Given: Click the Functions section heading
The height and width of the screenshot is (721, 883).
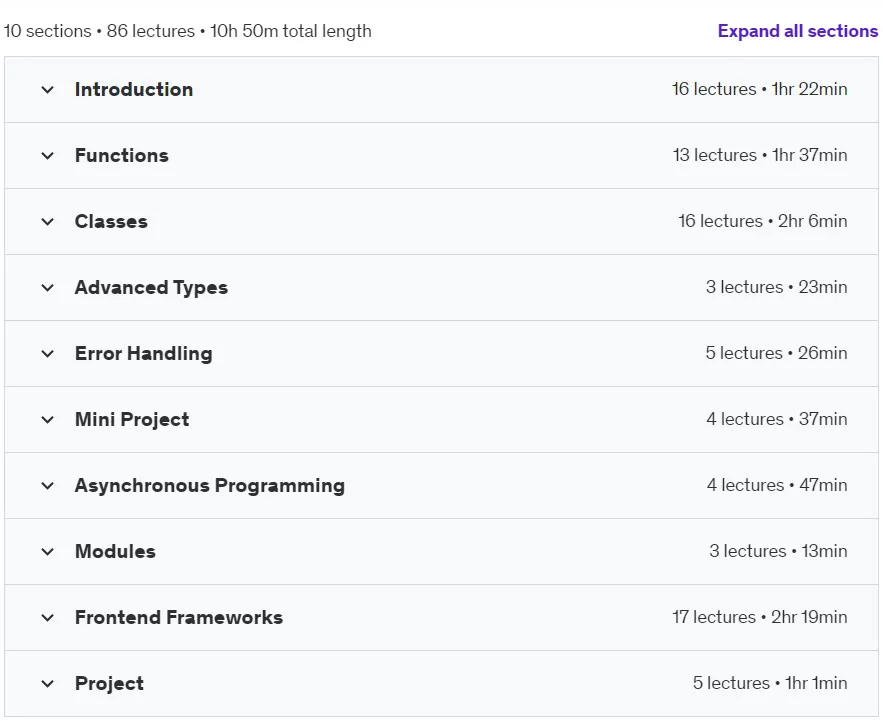Looking at the screenshot, I should click(122, 155).
